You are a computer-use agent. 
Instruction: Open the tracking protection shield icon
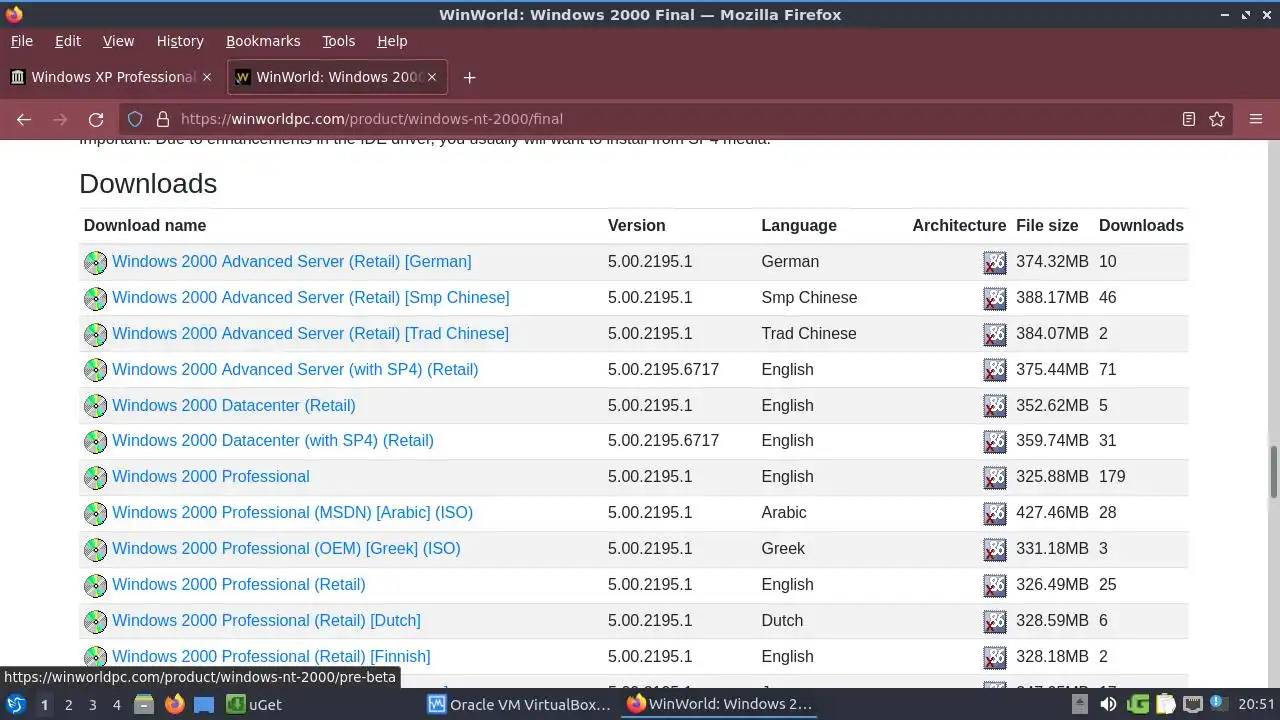pos(135,119)
